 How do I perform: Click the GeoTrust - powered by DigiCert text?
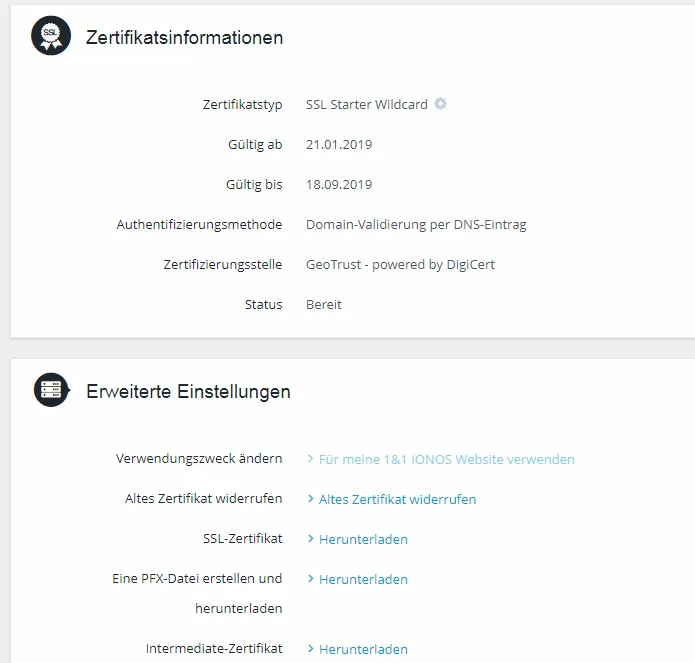coord(400,265)
